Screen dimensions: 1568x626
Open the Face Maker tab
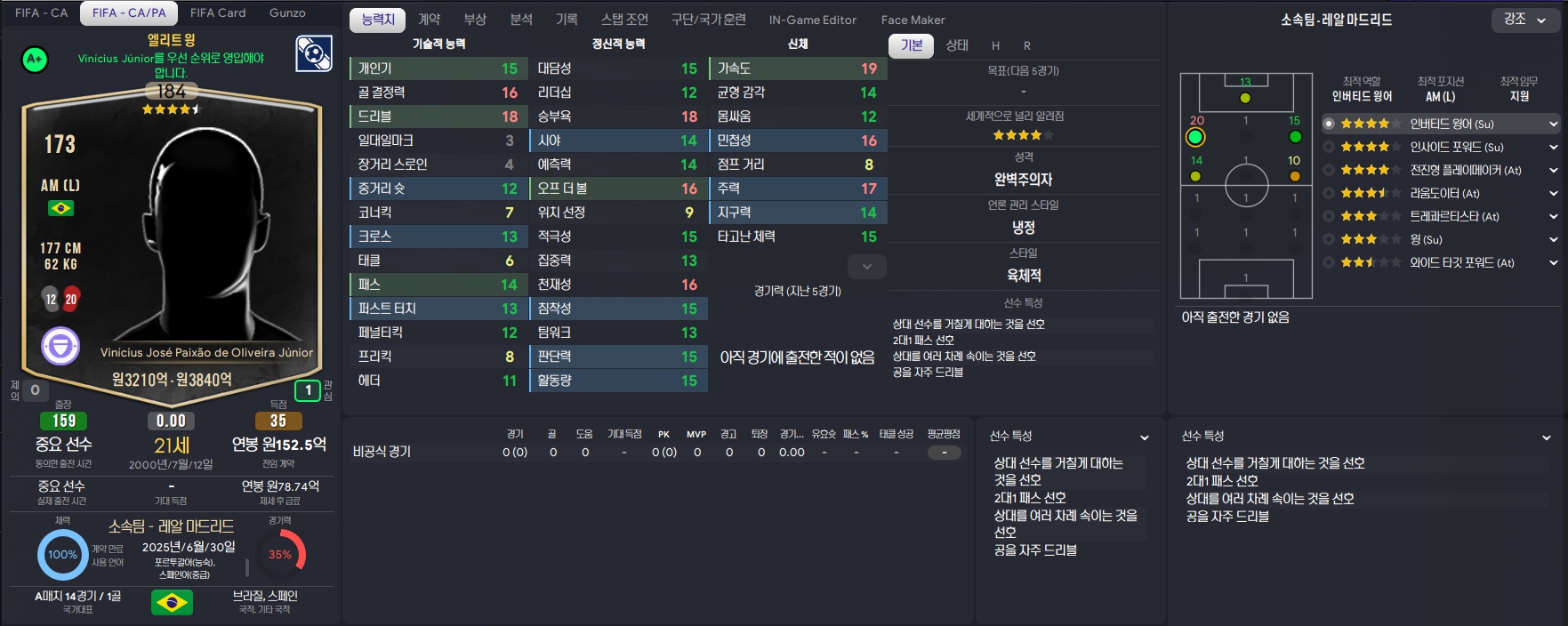coord(913,20)
